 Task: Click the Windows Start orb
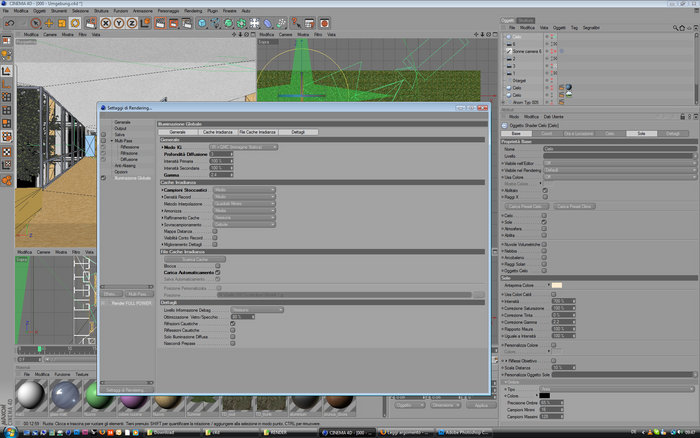click(x=10, y=432)
